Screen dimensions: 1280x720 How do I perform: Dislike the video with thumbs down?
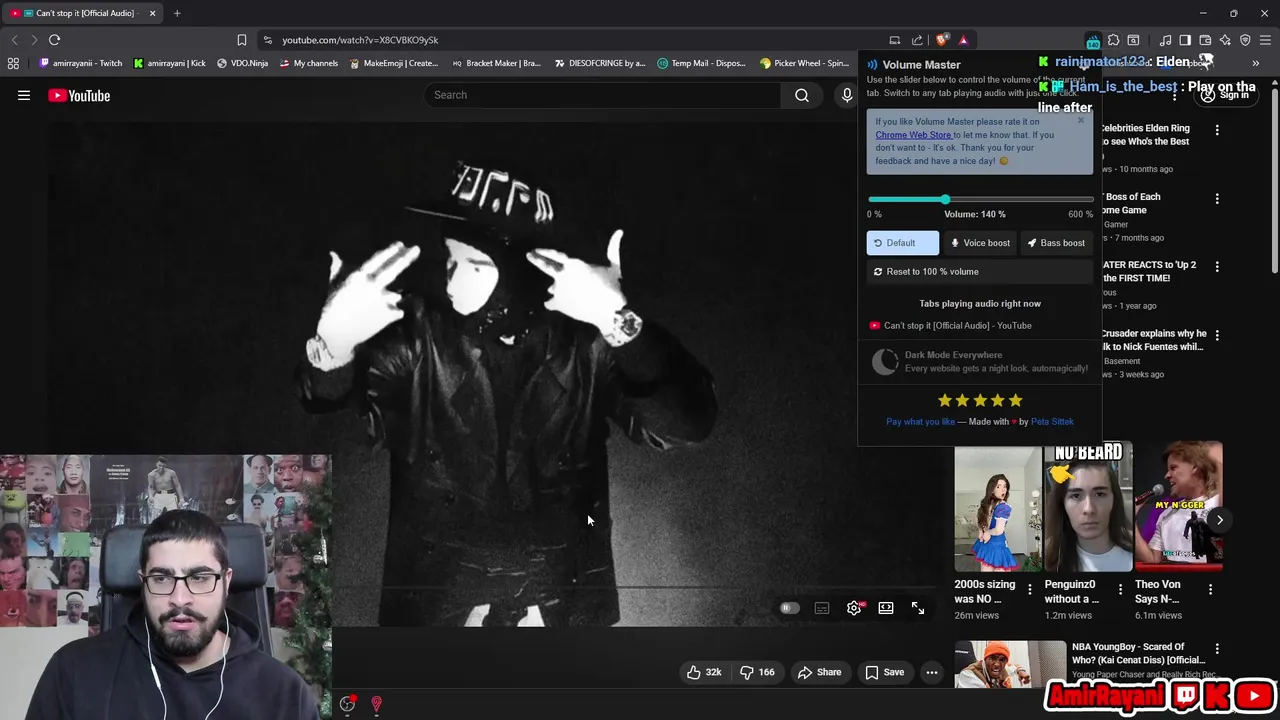point(757,672)
